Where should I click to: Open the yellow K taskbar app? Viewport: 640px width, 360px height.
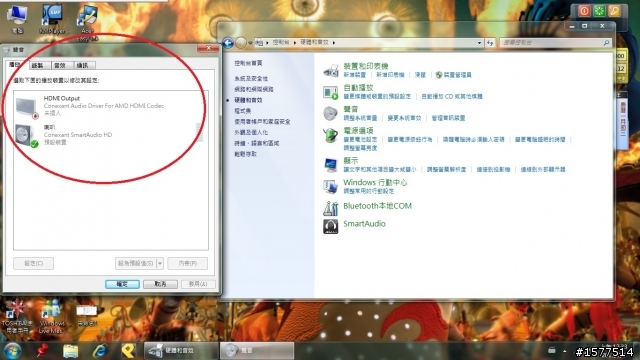pyautogui.click(x=128, y=351)
